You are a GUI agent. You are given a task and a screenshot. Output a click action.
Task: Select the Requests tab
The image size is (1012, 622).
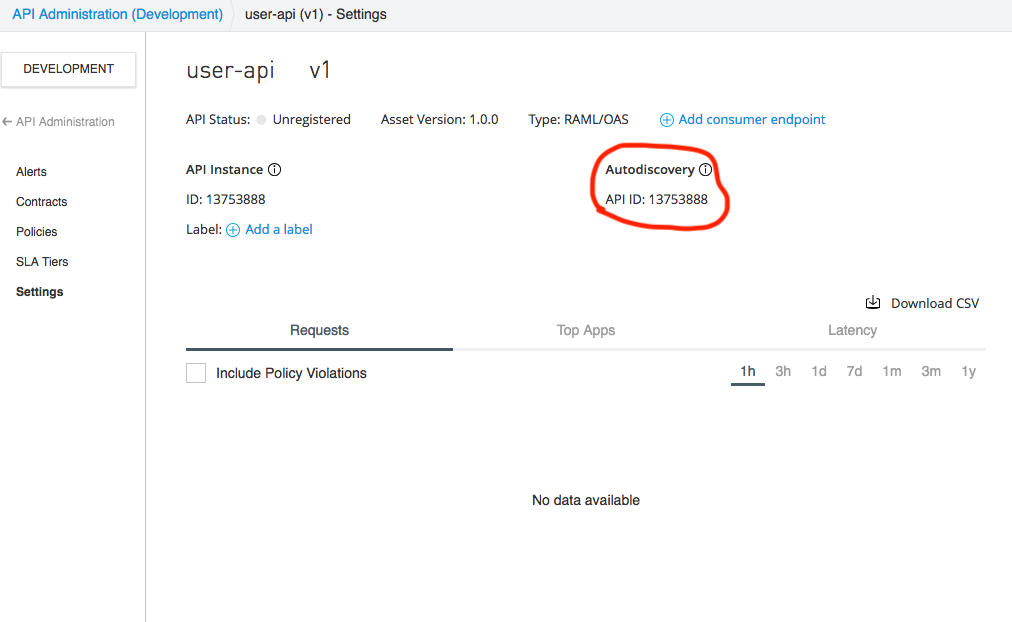(319, 330)
